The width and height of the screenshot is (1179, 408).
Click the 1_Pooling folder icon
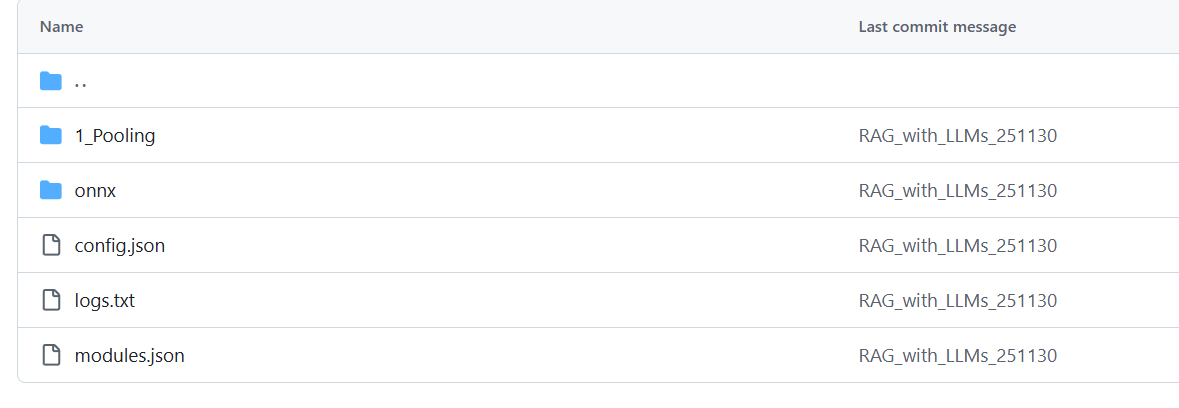pos(50,136)
